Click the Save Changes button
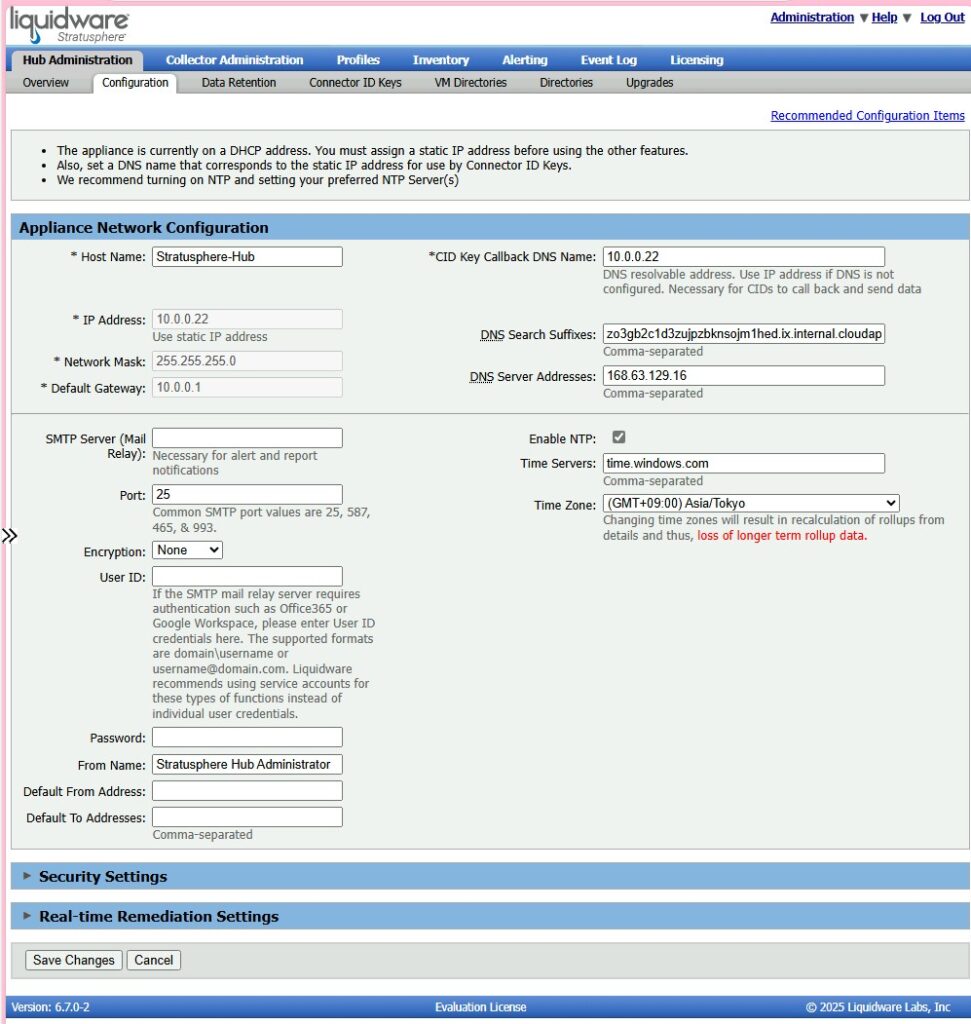The width and height of the screenshot is (971, 1024). [x=74, y=960]
